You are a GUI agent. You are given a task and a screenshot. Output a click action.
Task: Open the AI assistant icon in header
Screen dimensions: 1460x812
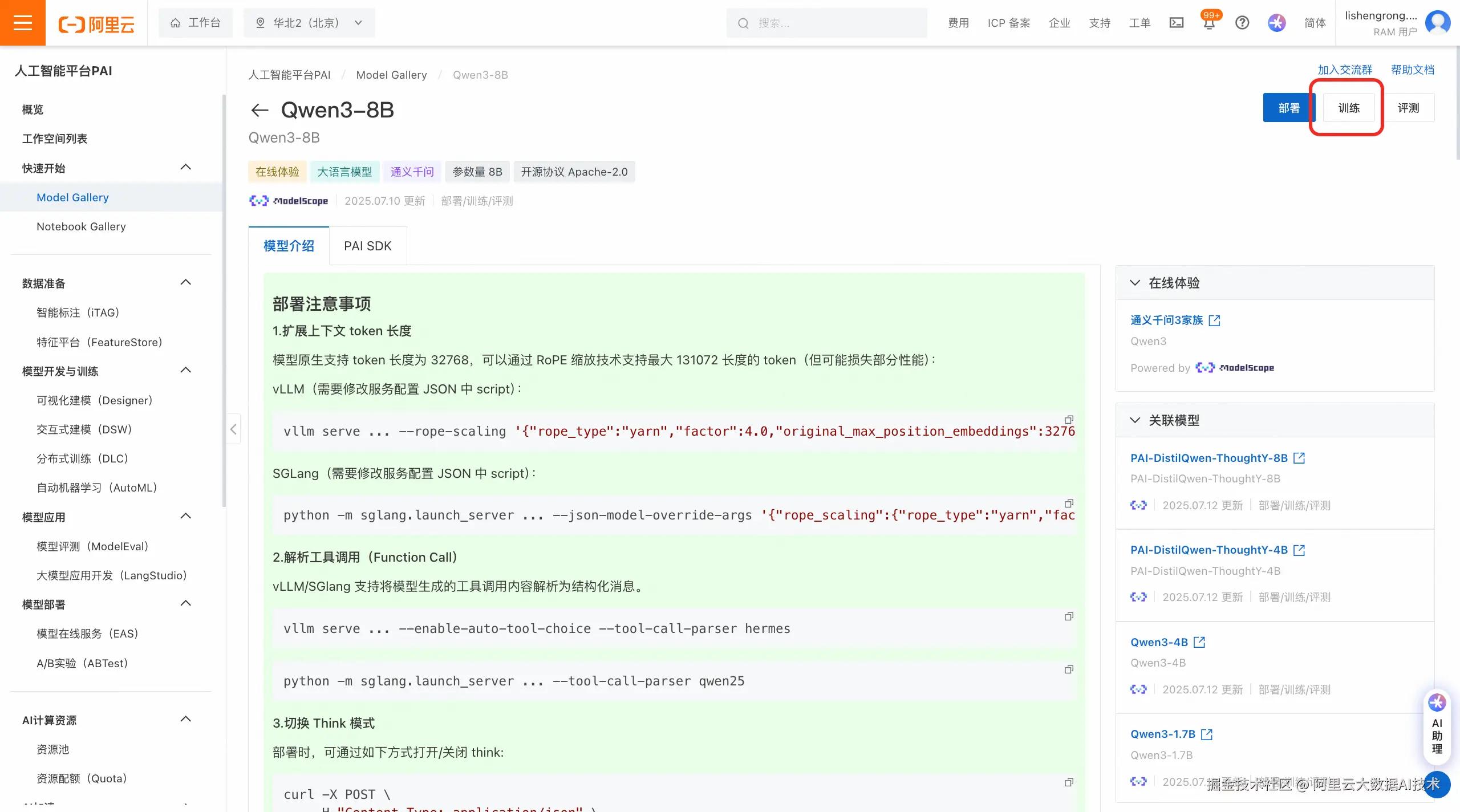click(x=1276, y=23)
